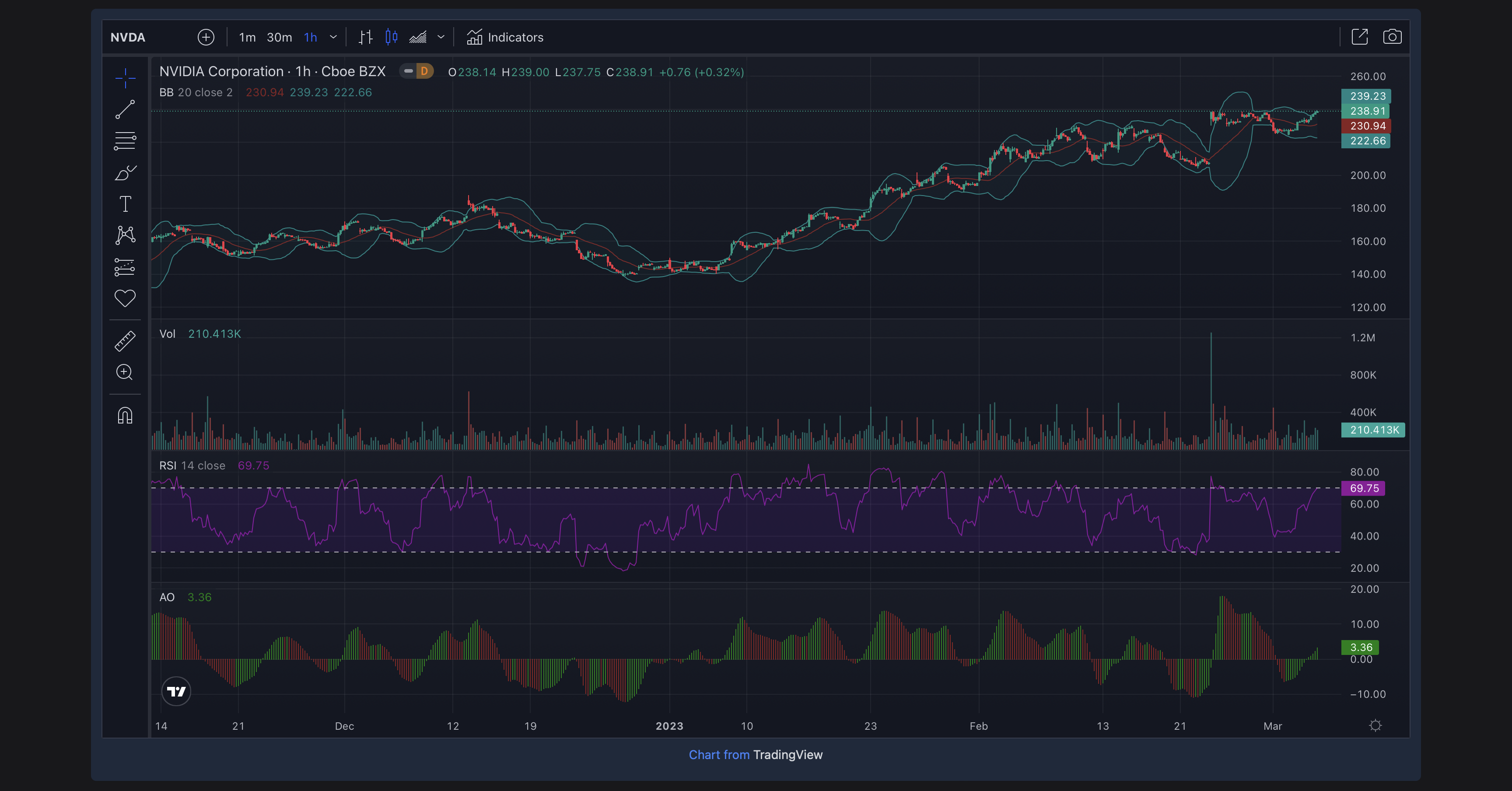Open the favorites heart icon
Screen dimensions: 1512x791
[x=125, y=298]
